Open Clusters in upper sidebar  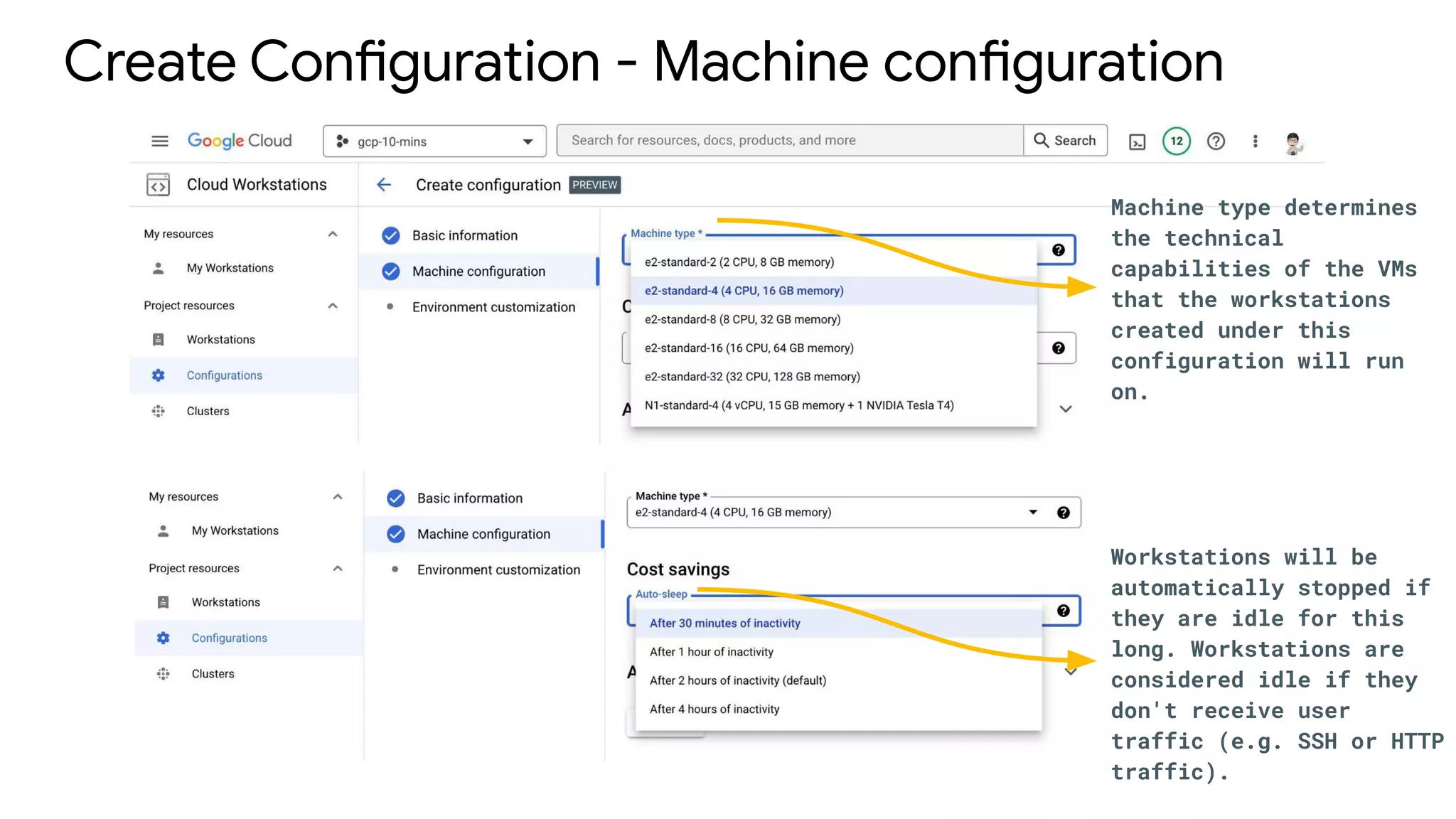pyautogui.click(x=208, y=411)
